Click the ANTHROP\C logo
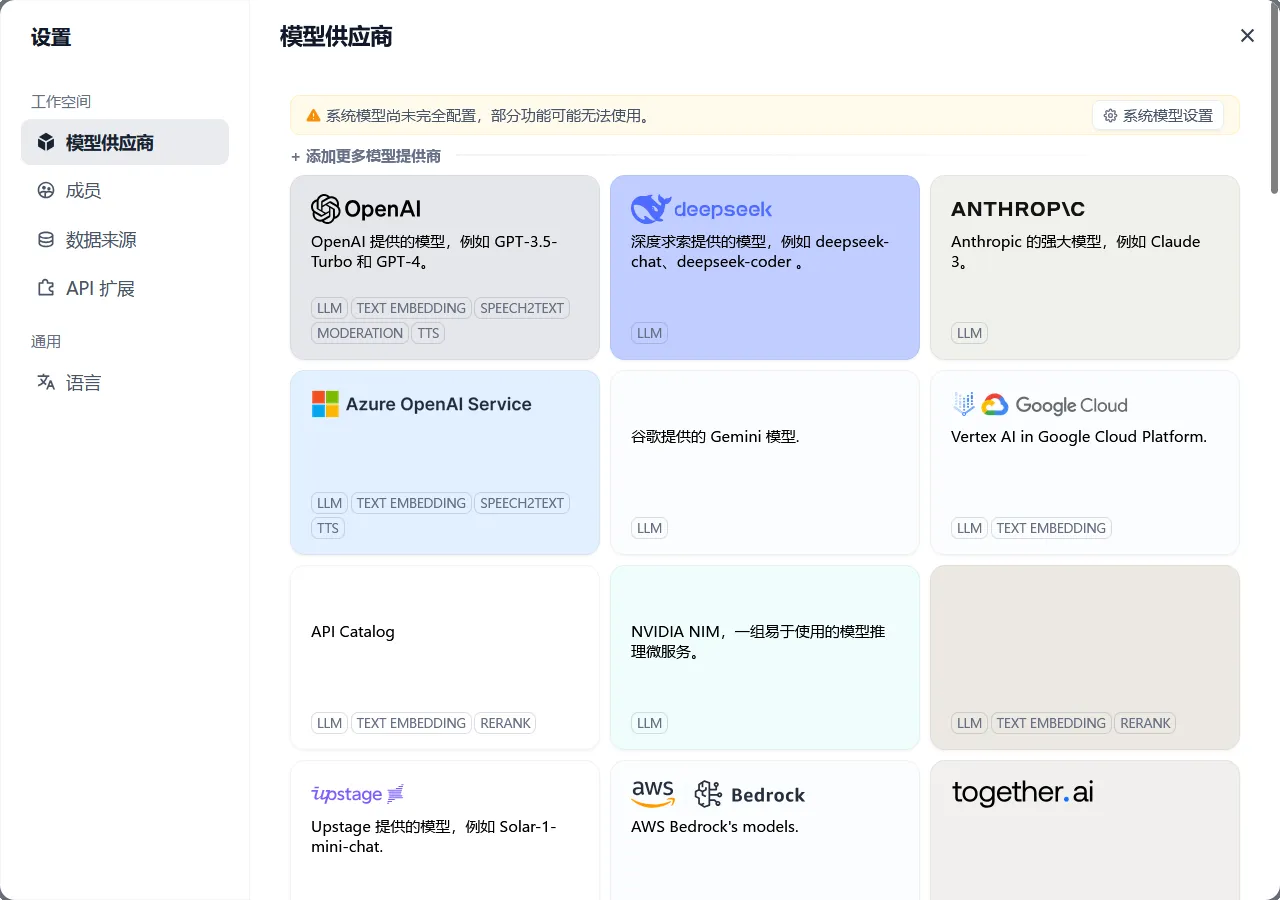Screen dimensions: 1280x900 pos(1018,209)
